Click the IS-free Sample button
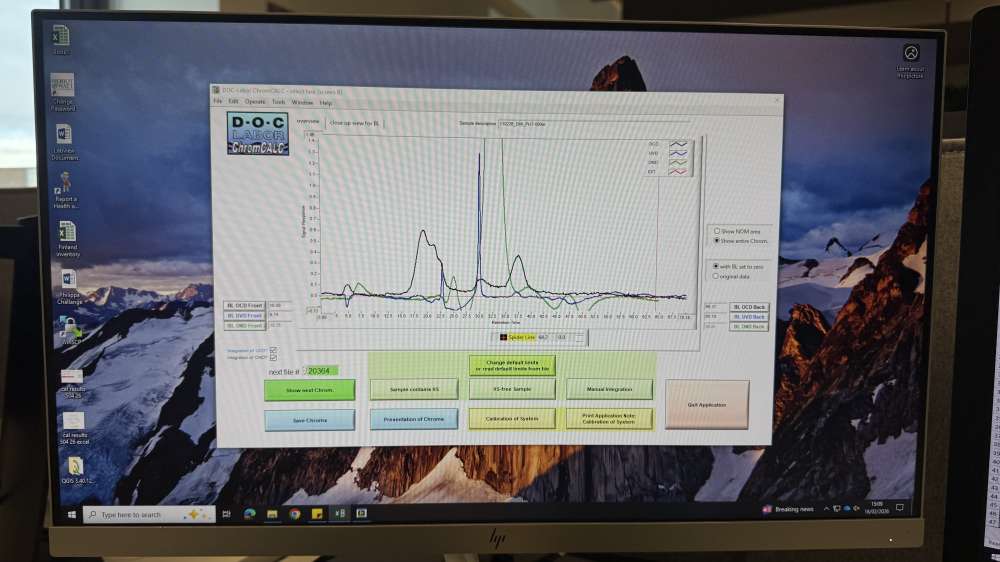 click(x=512, y=388)
